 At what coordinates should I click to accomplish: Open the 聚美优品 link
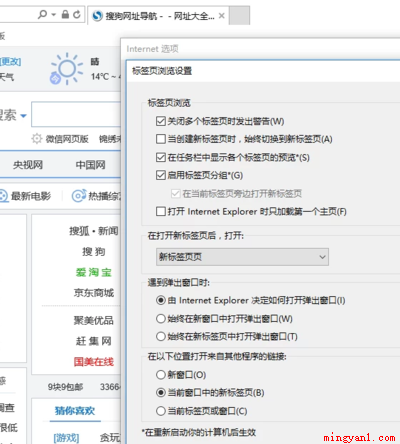pyautogui.click(x=94, y=320)
